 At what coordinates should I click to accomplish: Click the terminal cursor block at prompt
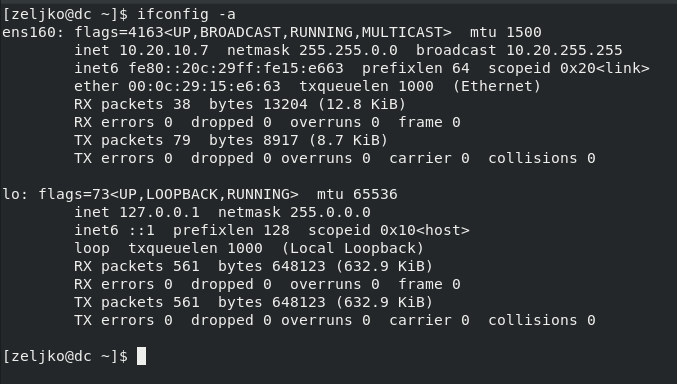point(141,356)
